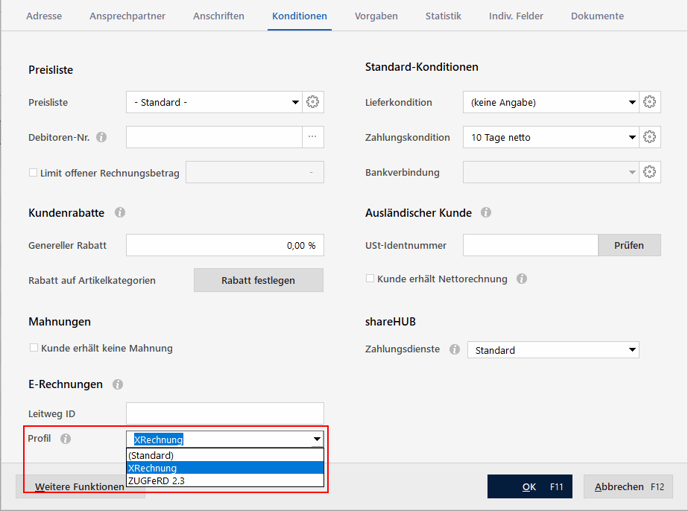This screenshot has height=511, width=688.
Task: Open settings gear next to Preisliste dropdown
Action: coord(312,102)
